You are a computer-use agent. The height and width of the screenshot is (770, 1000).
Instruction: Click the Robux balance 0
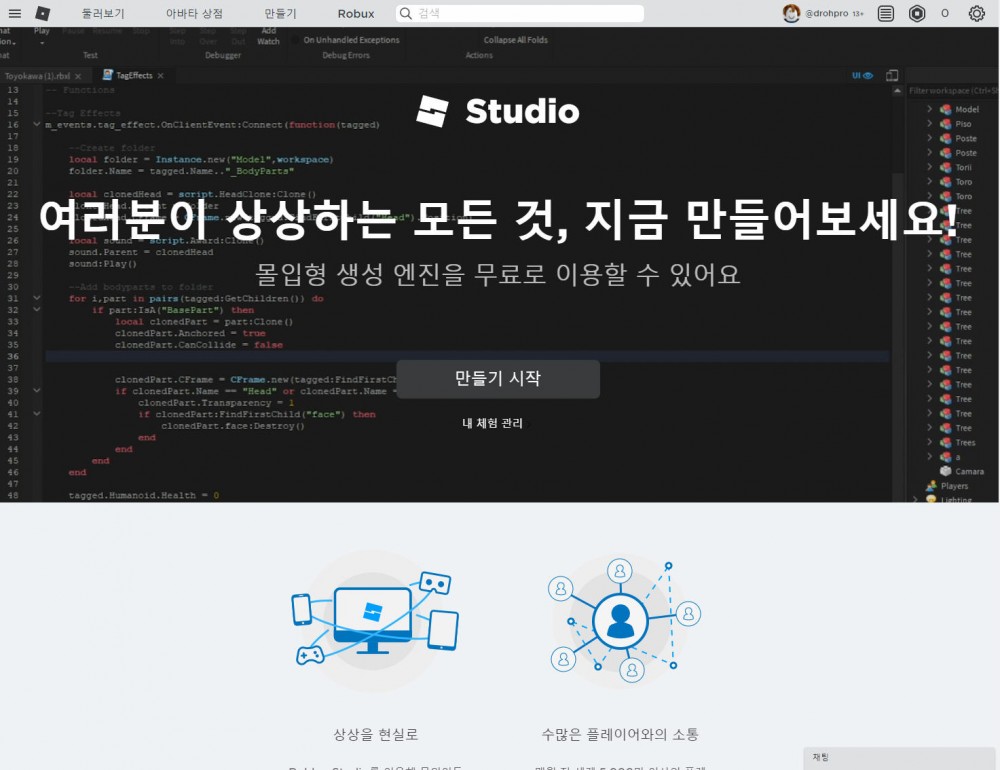coord(945,13)
